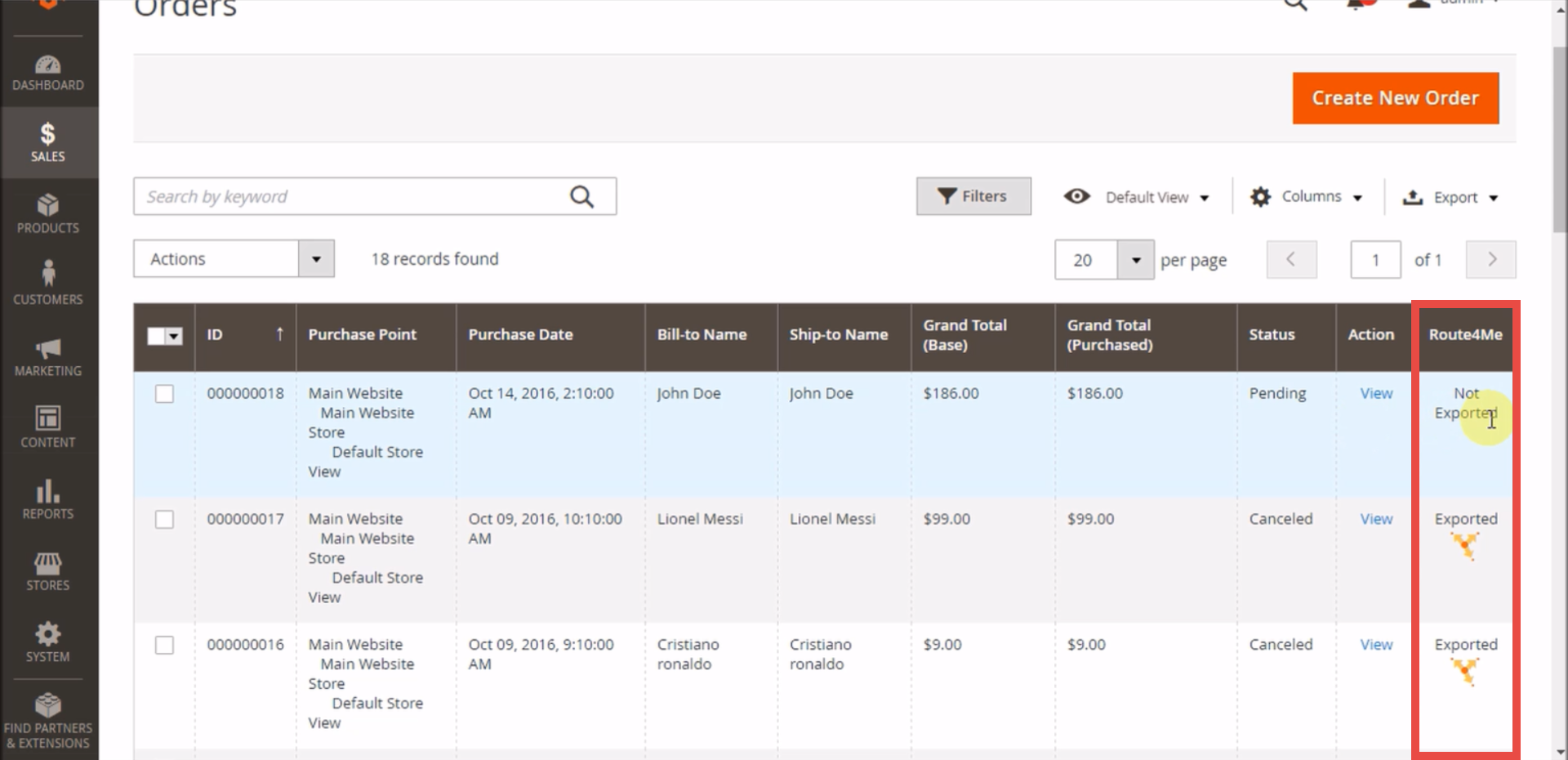Open the Export menu
Screen dimensions: 1568x760
[x=1450, y=197]
